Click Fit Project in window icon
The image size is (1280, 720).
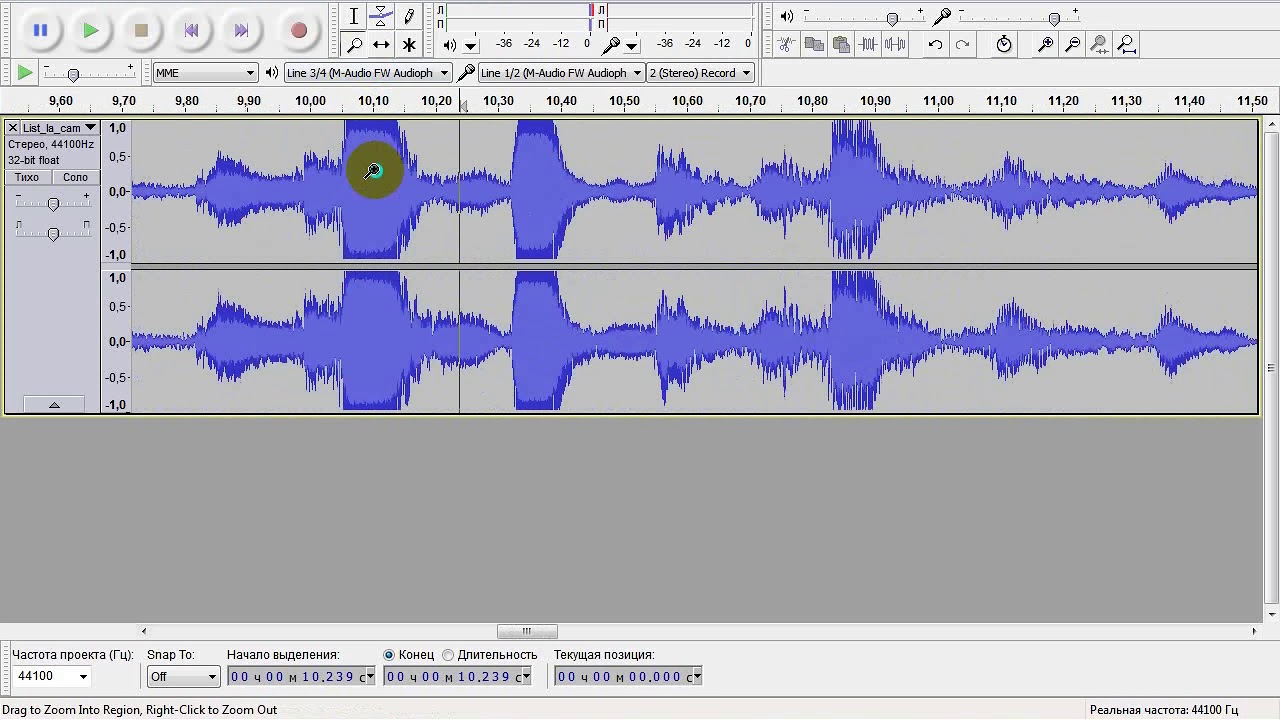pyautogui.click(x=1126, y=44)
